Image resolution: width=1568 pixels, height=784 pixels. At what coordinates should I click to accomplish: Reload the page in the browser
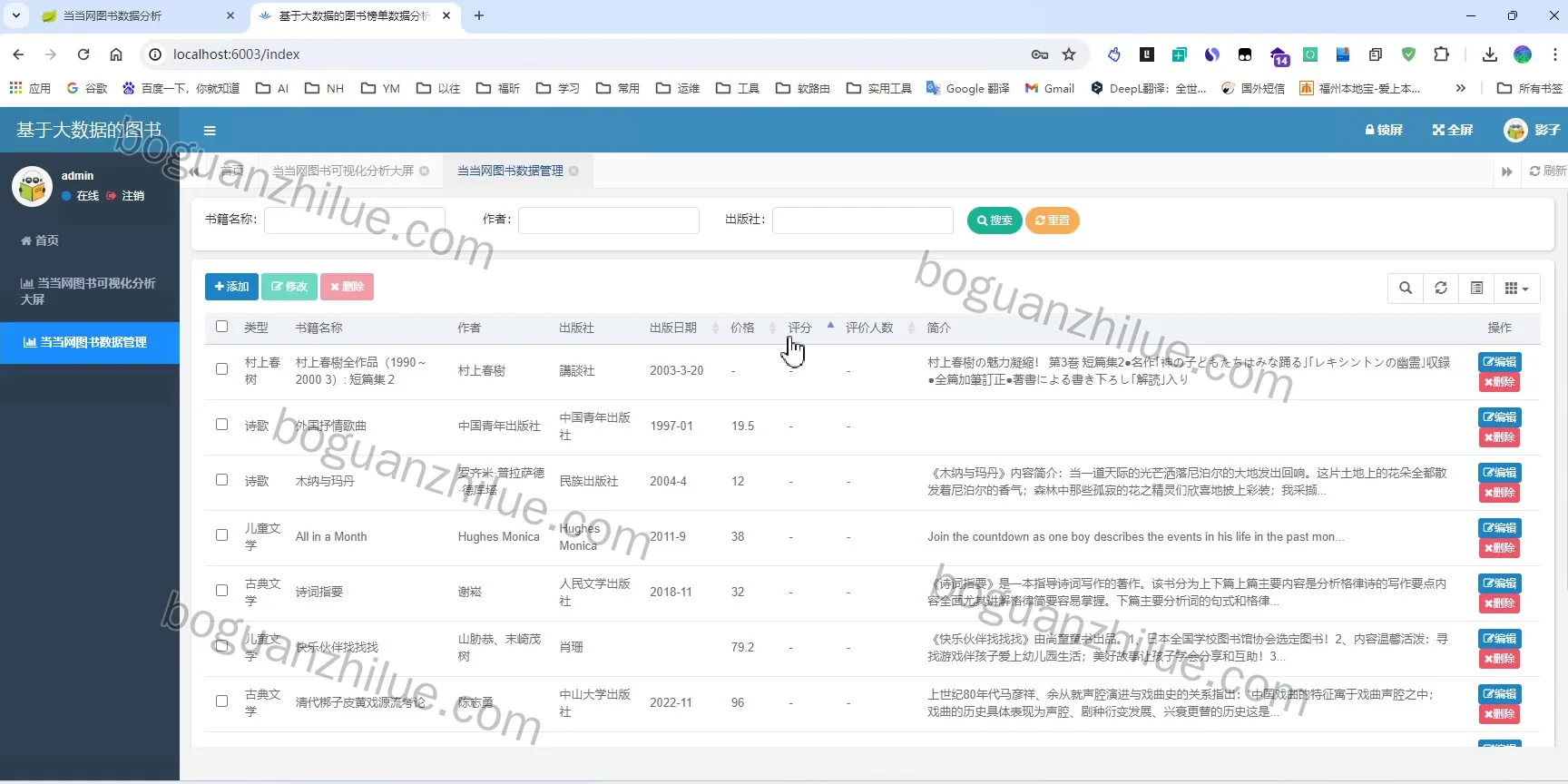pos(83,54)
